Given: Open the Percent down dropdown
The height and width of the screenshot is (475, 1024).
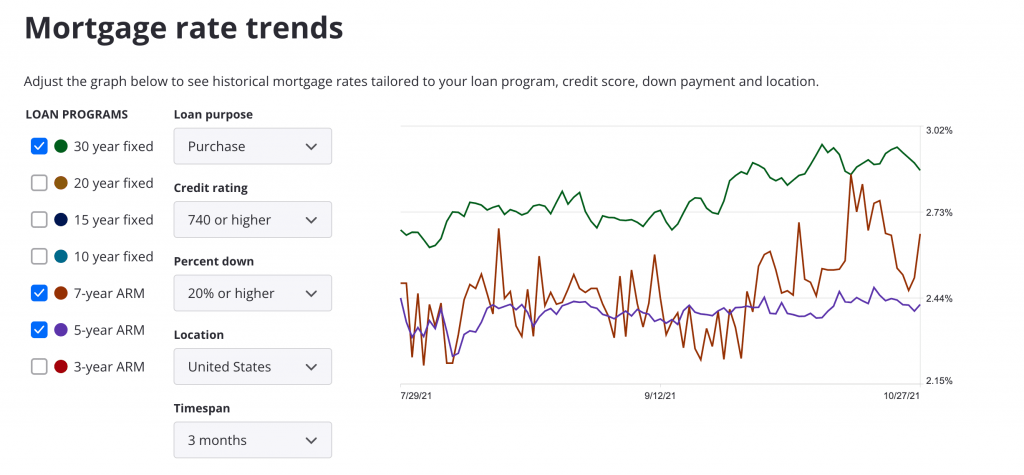Looking at the screenshot, I should coord(252,293).
